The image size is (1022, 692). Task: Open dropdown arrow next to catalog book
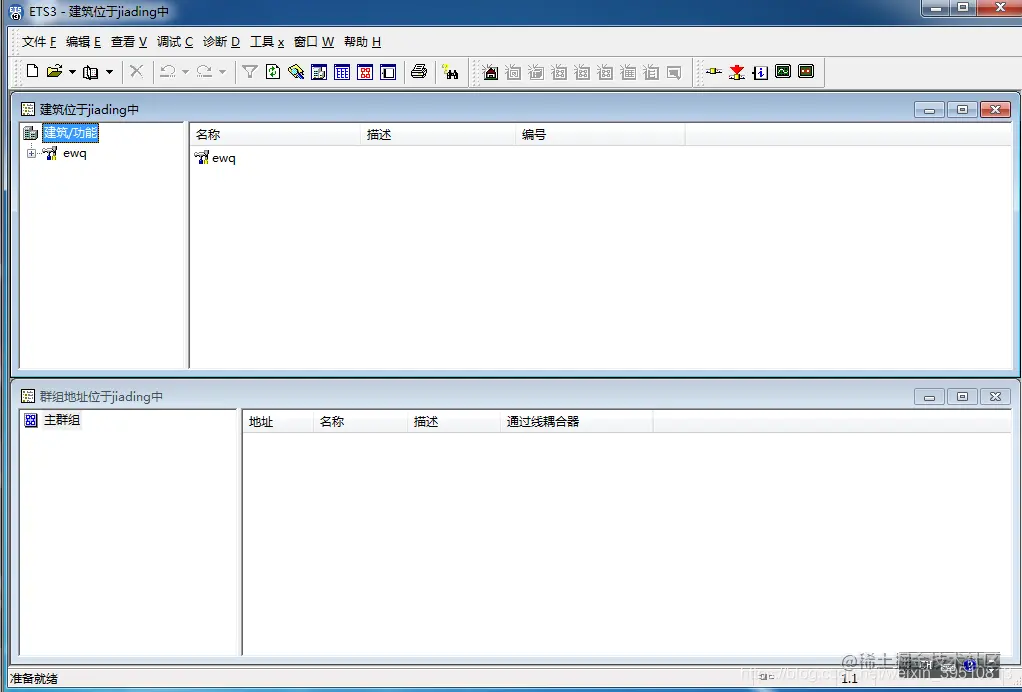[110, 72]
